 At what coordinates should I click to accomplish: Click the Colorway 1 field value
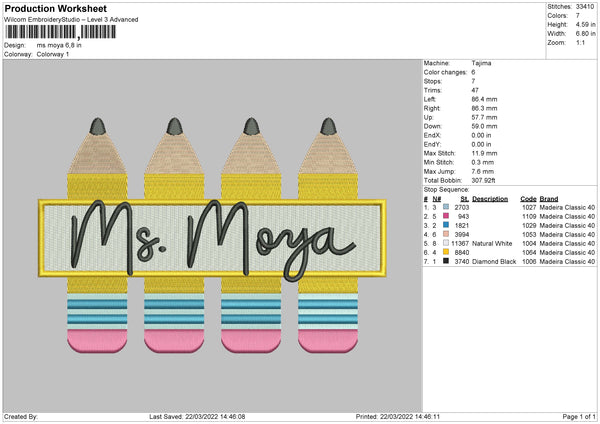tap(53, 54)
